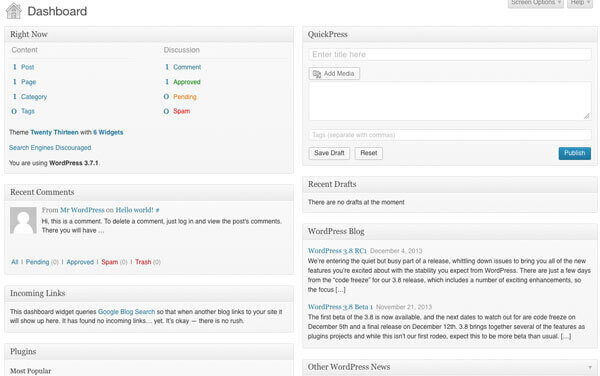Open the WordPress 3.8 RC1 blog post
The image size is (600, 376).
(x=337, y=251)
